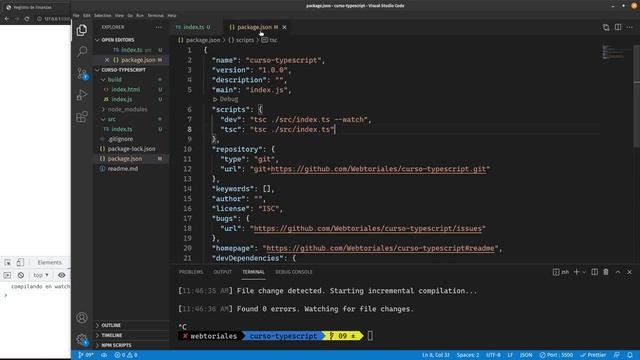Click the Open Changes icon in editor toolbar
This screenshot has width=640, height=360.
click(606, 27)
